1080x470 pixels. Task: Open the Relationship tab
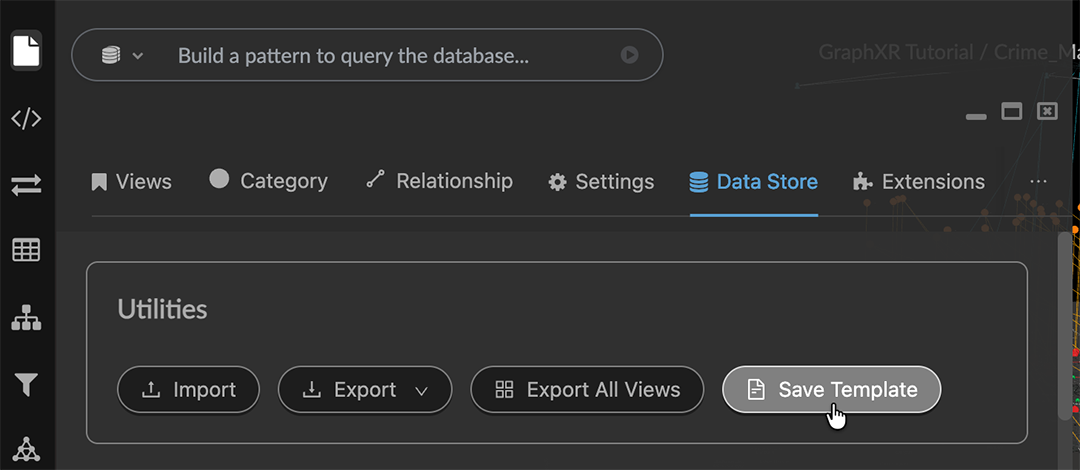pyautogui.click(x=439, y=181)
